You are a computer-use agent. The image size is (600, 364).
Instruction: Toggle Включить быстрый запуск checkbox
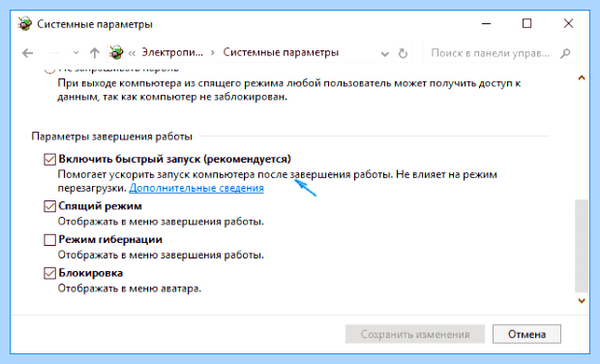click(50, 159)
